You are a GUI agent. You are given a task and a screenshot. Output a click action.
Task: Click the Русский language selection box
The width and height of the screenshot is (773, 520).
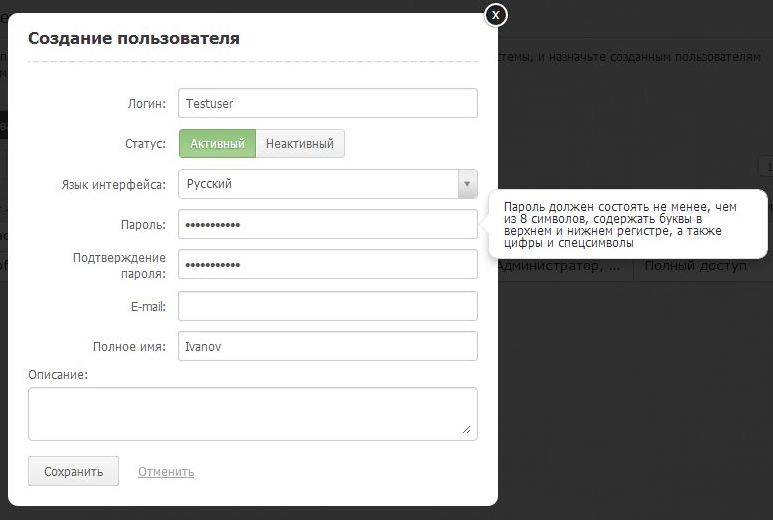(x=317, y=184)
